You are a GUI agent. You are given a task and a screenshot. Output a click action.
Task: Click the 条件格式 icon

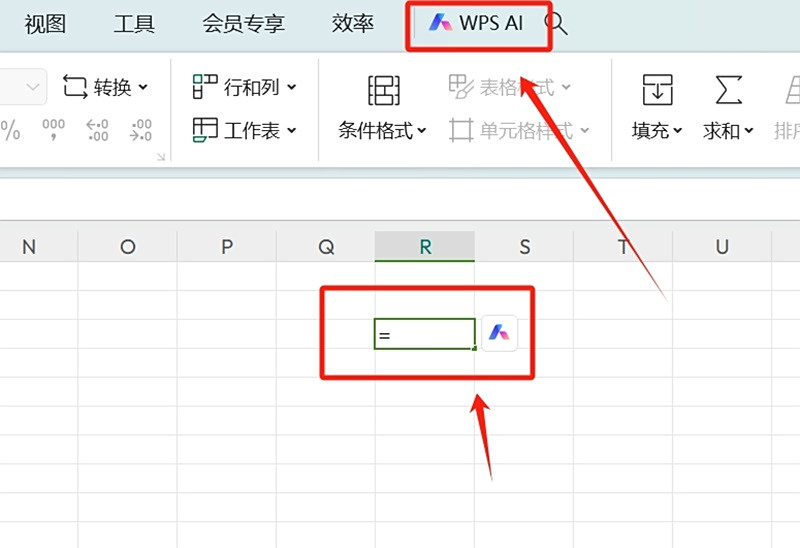point(384,90)
